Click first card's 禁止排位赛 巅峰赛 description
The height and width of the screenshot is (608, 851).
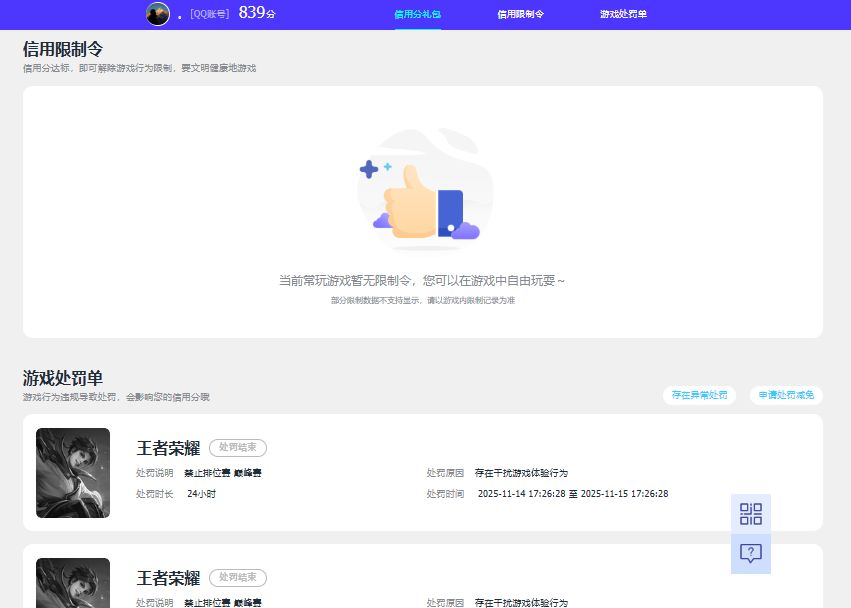pyautogui.click(x=223, y=473)
